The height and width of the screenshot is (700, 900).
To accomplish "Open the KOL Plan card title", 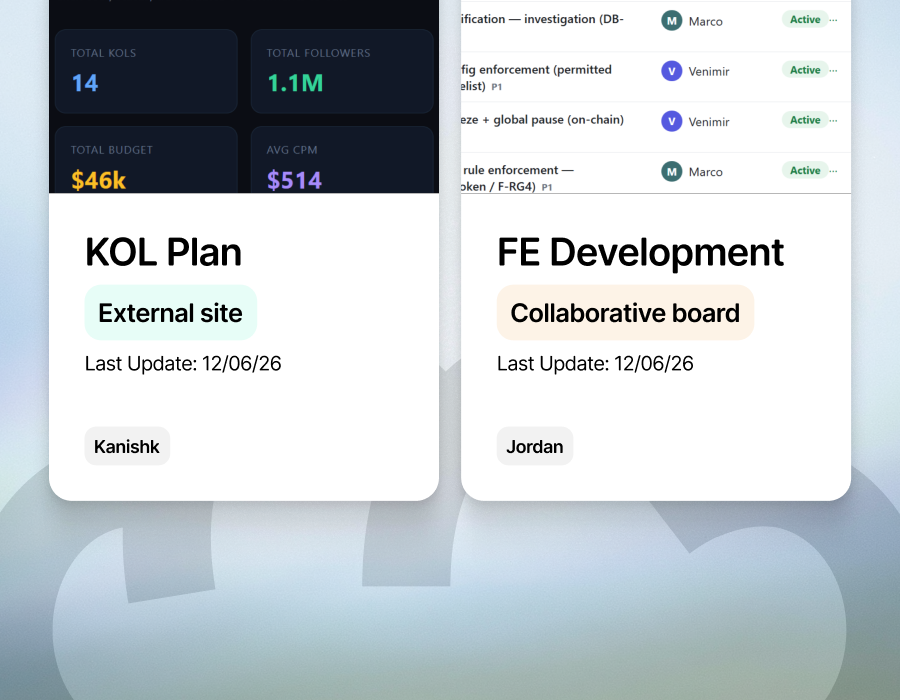I will pyautogui.click(x=163, y=252).
